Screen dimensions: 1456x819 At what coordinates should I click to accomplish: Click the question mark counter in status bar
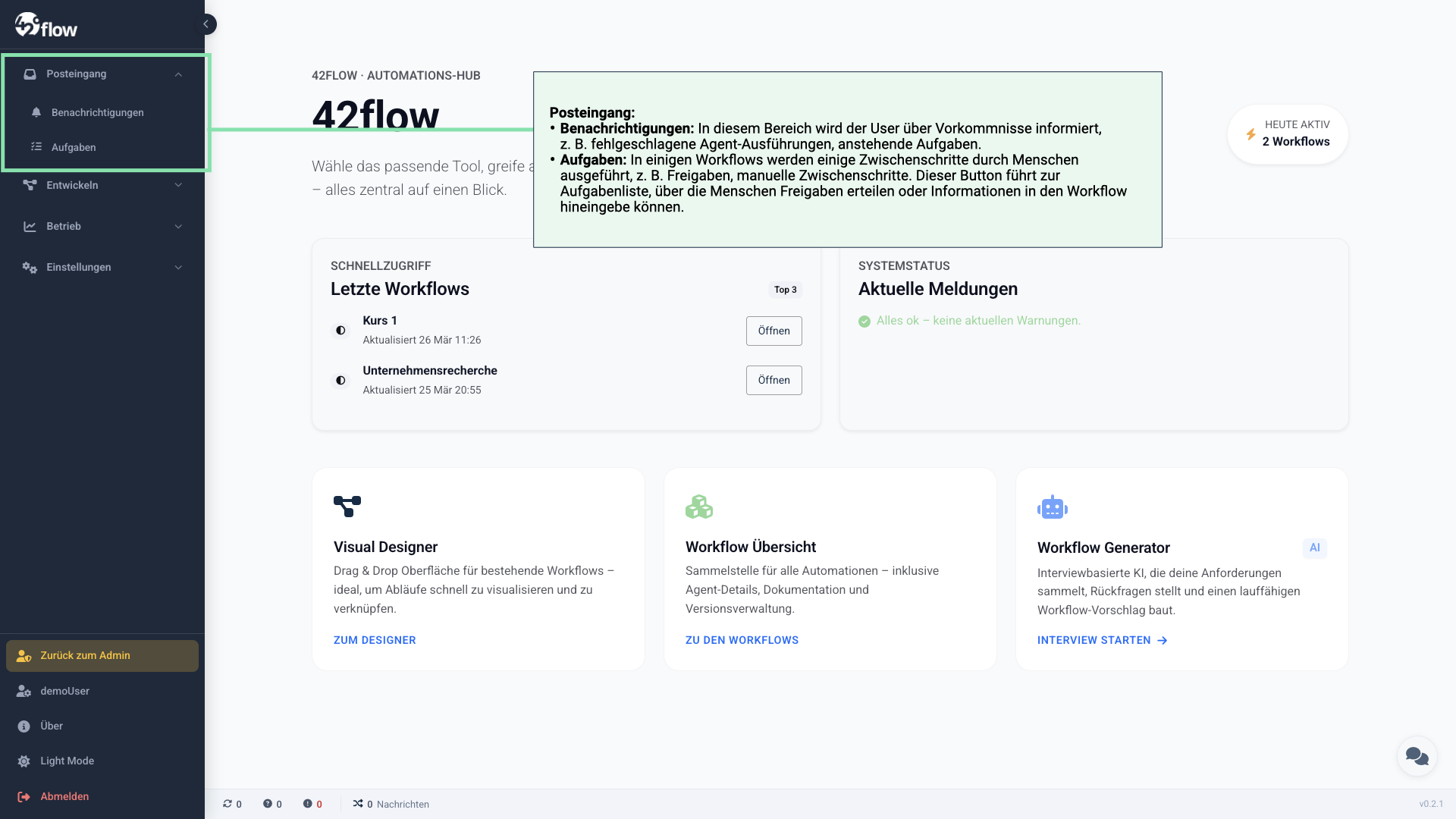coord(268,804)
